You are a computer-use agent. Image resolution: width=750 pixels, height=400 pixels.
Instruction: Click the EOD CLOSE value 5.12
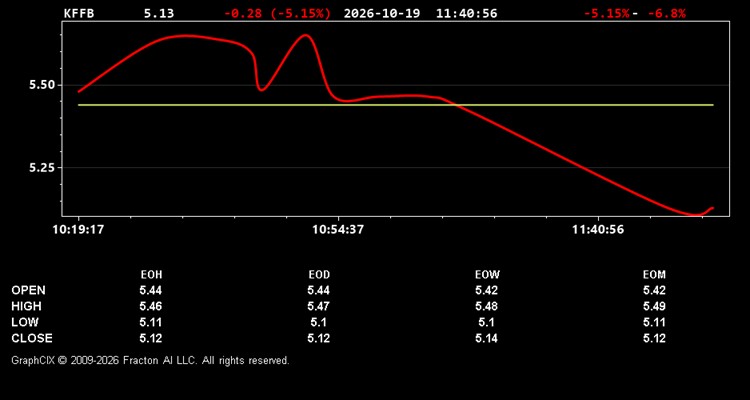pyautogui.click(x=319, y=338)
